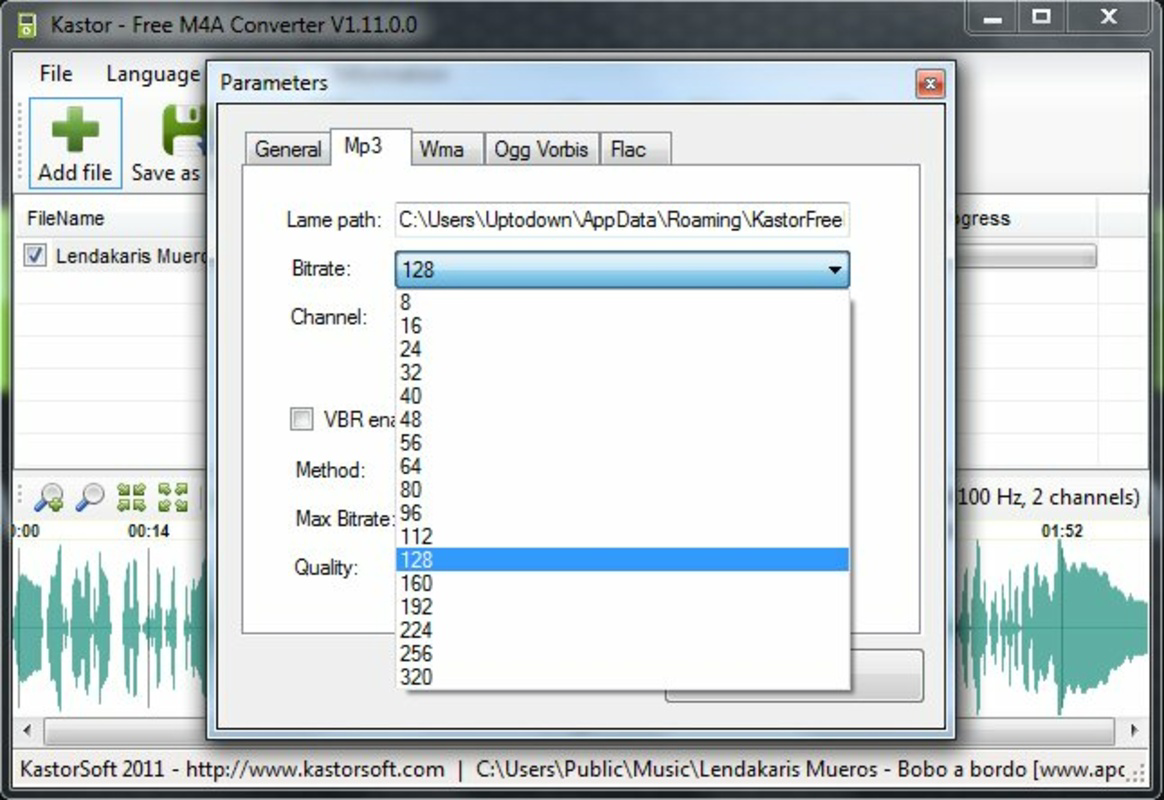Click the 01:52 timeline marker
Image resolution: width=1164 pixels, height=800 pixels.
(1062, 531)
